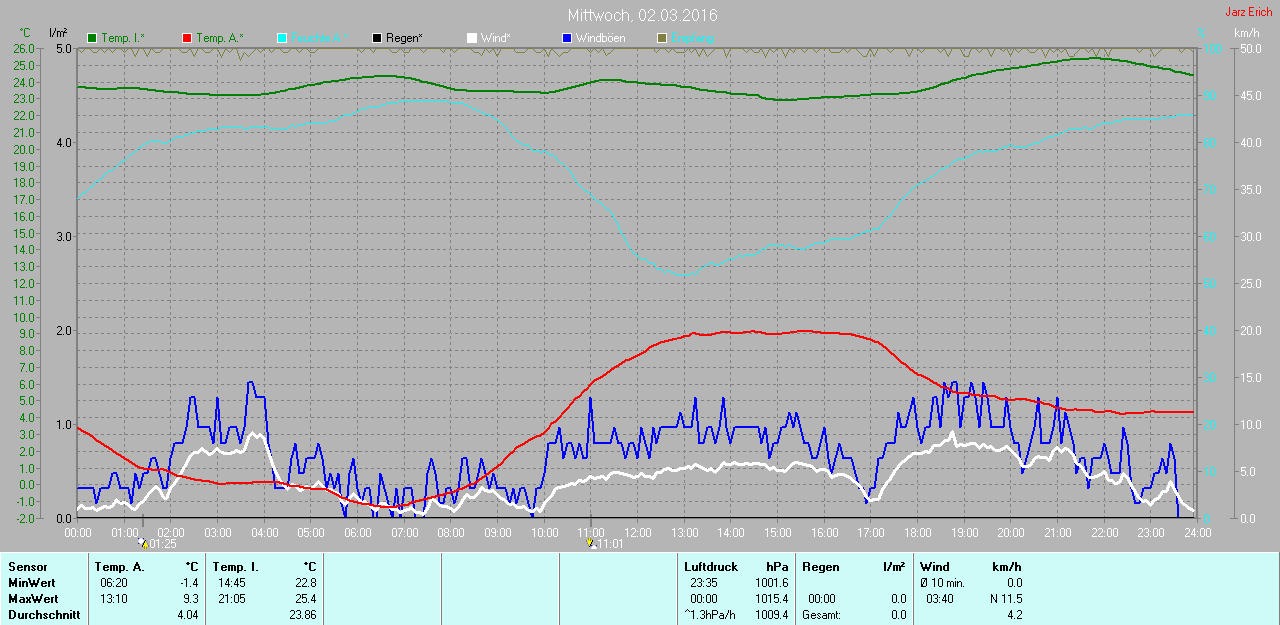1280x625 pixels.
Task: Click the 'Wind' column header in table
Action: [935, 567]
